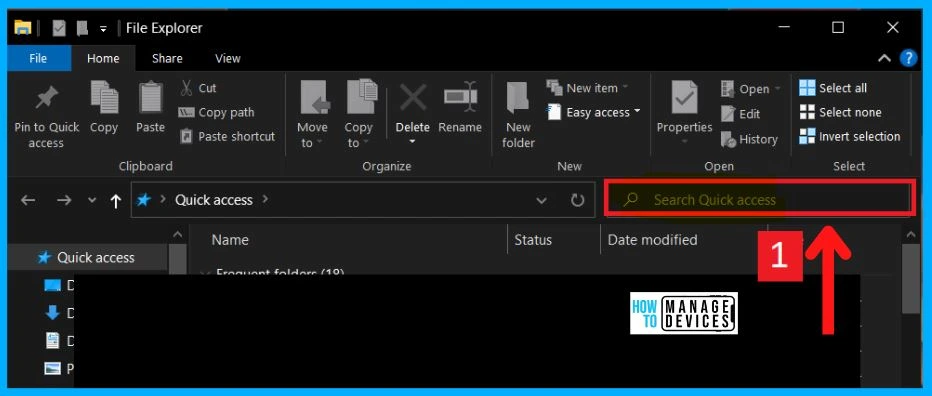The height and width of the screenshot is (396, 932).
Task: Expand address bar previous locations dropdown
Action: [x=541, y=200]
